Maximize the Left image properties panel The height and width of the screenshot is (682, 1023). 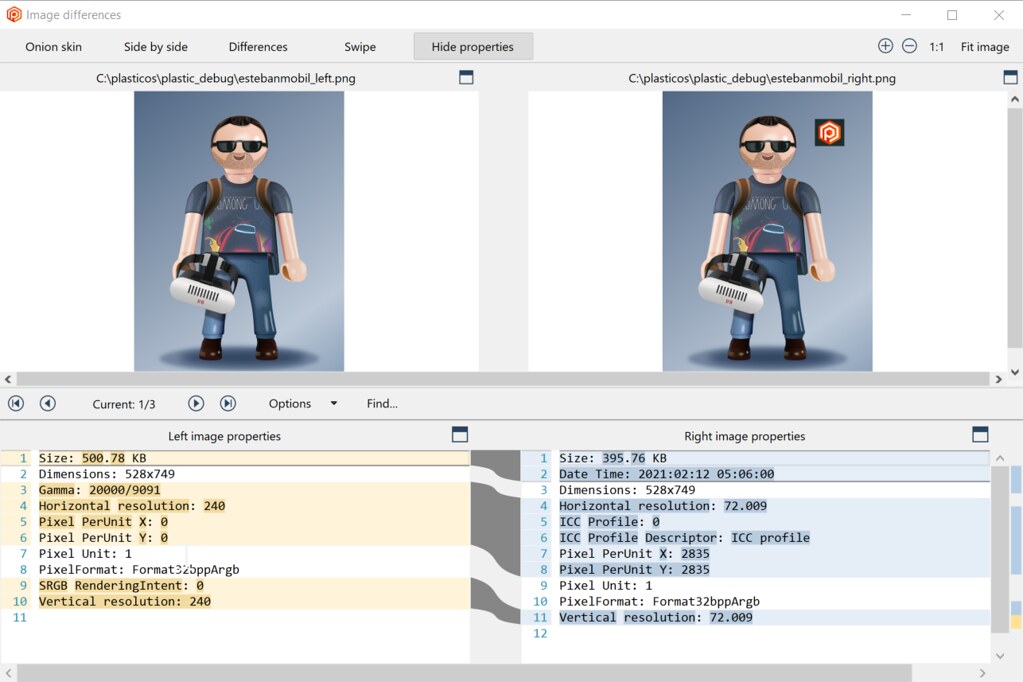tap(459, 434)
